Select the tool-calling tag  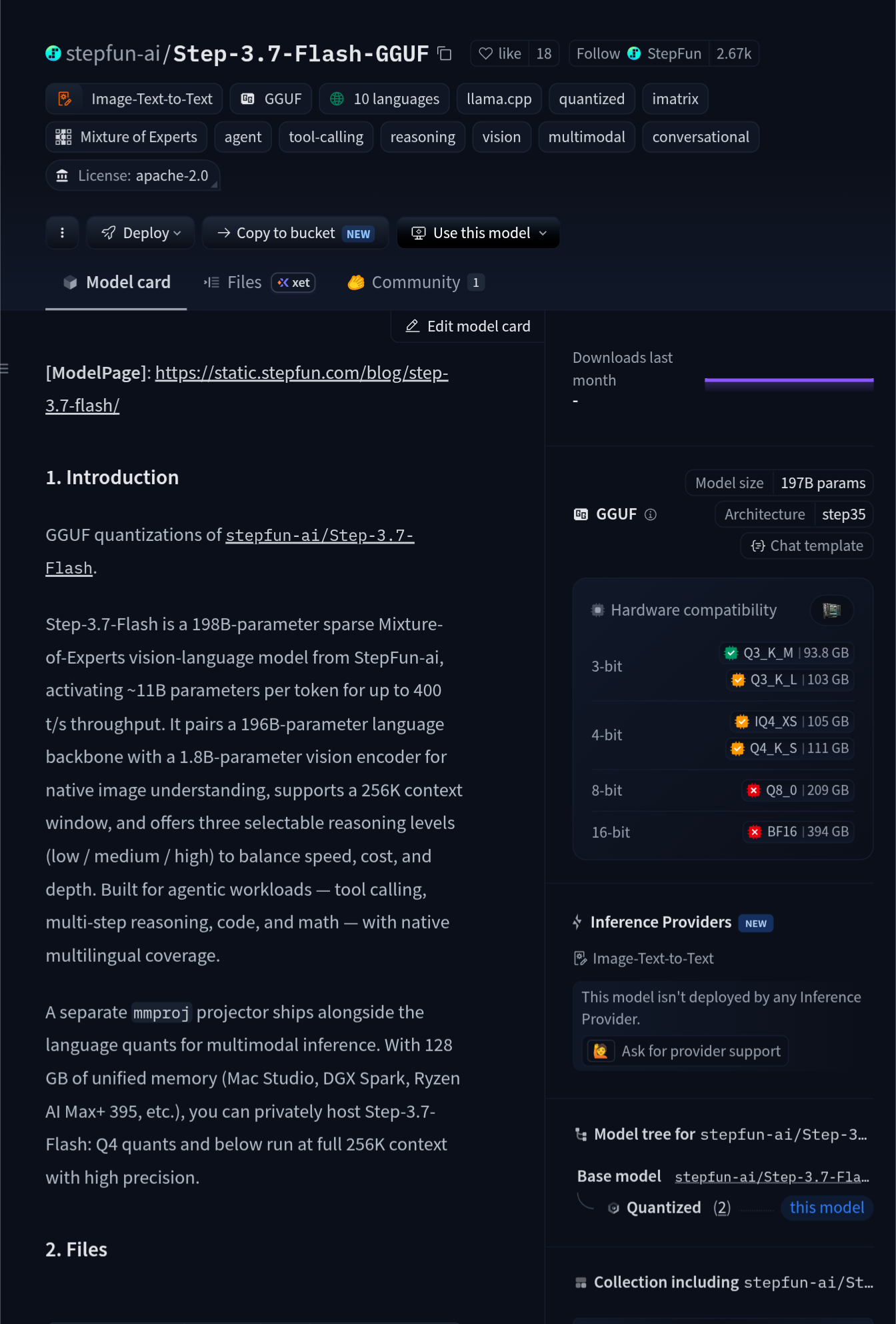pyautogui.click(x=326, y=137)
